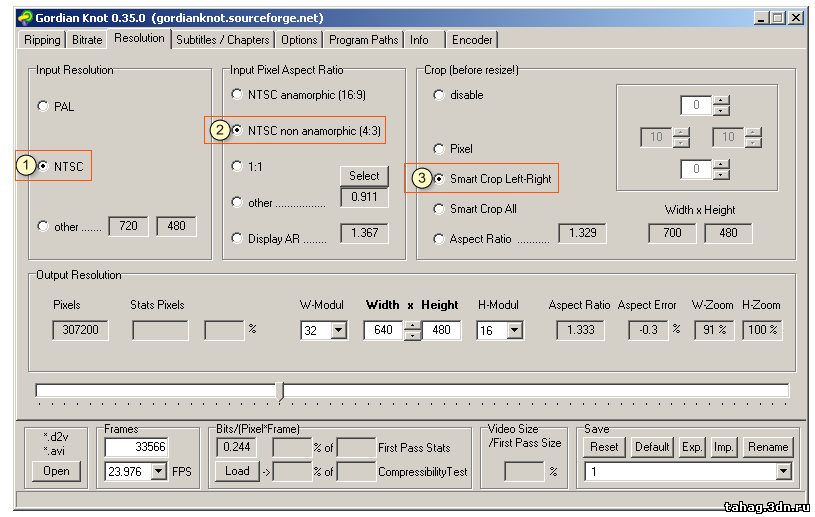Image resolution: width=815 pixels, height=517 pixels.
Task: Decrease output width with spinner down arrow
Action: coord(413,335)
